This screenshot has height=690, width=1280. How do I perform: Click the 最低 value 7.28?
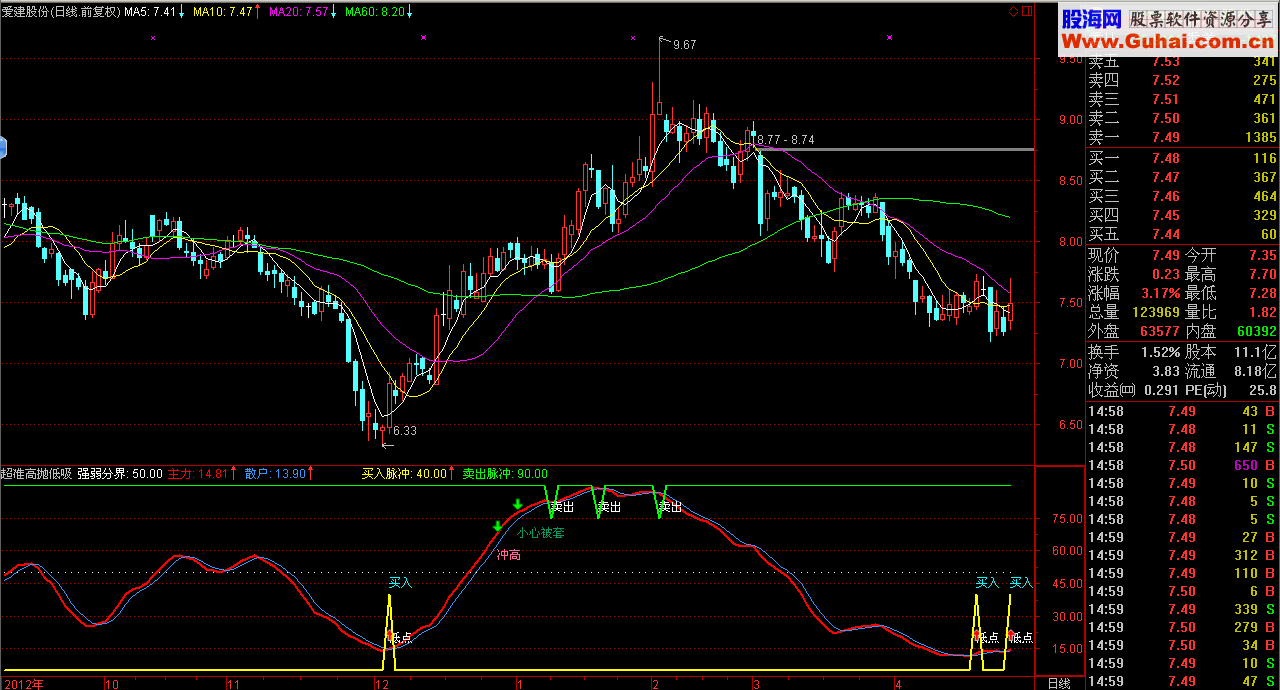(1262, 293)
